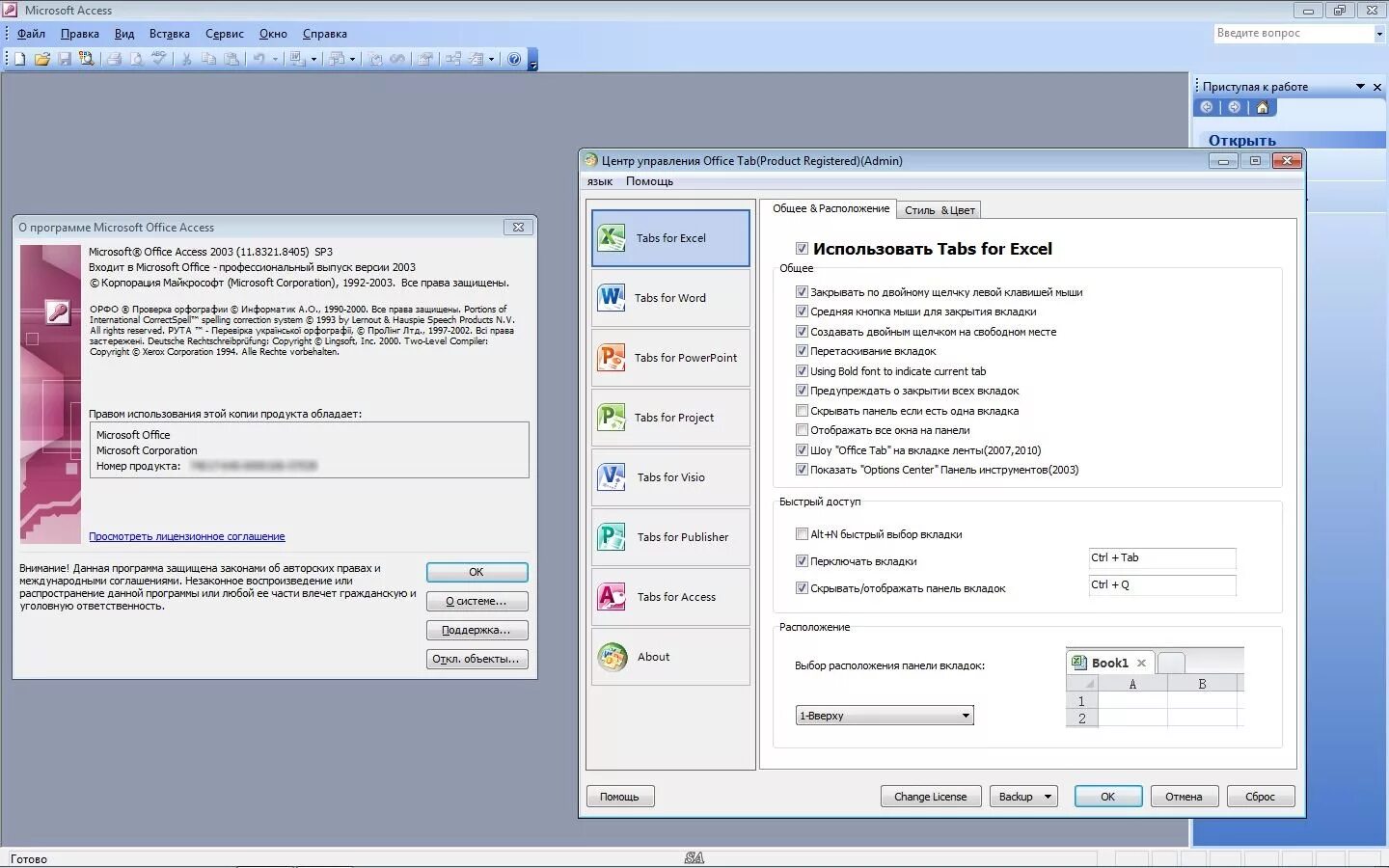Open the Сервис menu
Screen dimensions: 1389x868
225,34
